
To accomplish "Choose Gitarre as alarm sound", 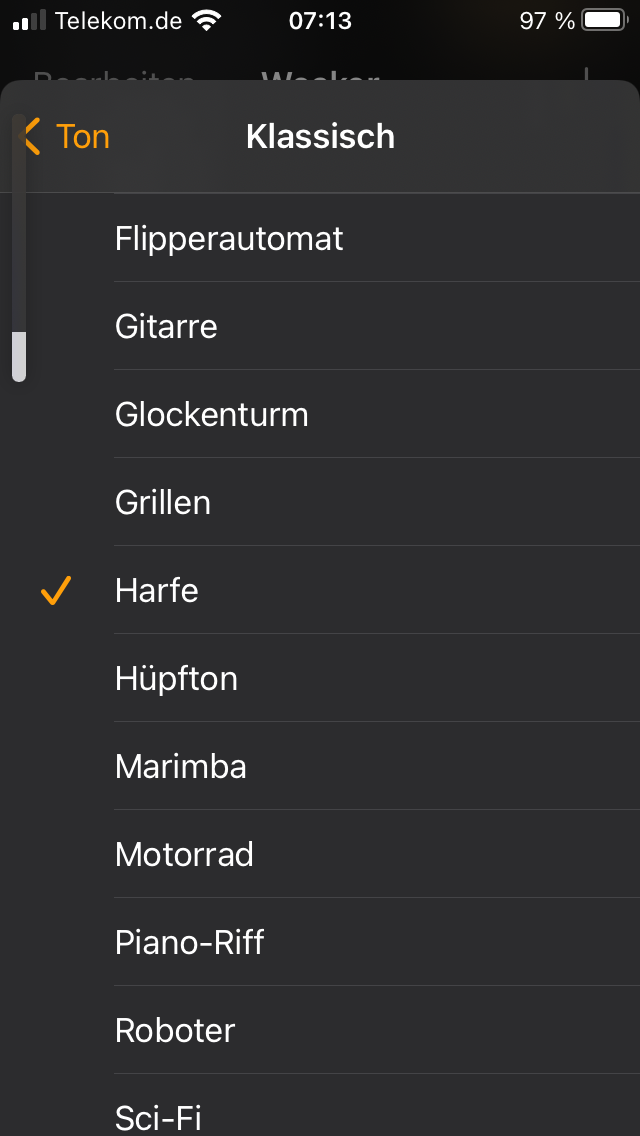I will (166, 327).
